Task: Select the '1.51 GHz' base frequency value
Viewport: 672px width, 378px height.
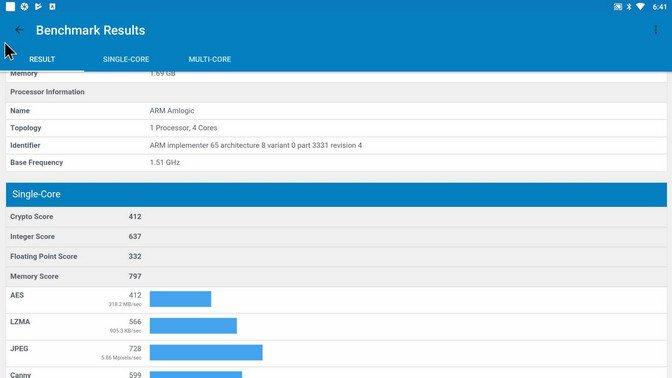Action: (x=165, y=162)
